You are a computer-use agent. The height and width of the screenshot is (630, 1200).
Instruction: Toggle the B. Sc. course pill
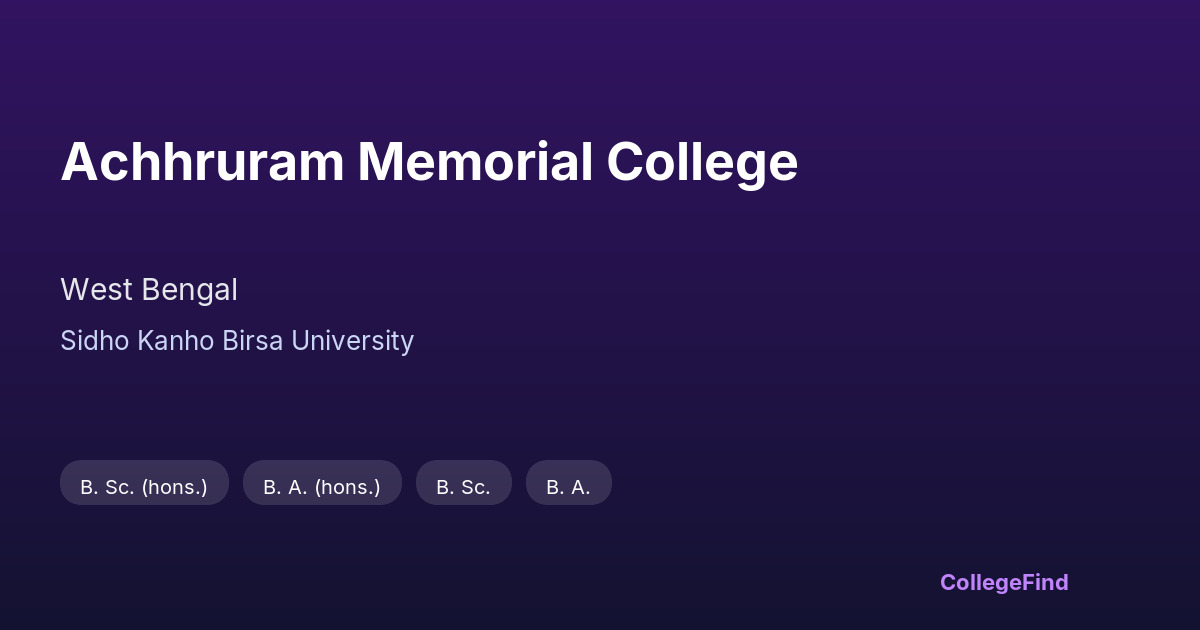tap(463, 487)
